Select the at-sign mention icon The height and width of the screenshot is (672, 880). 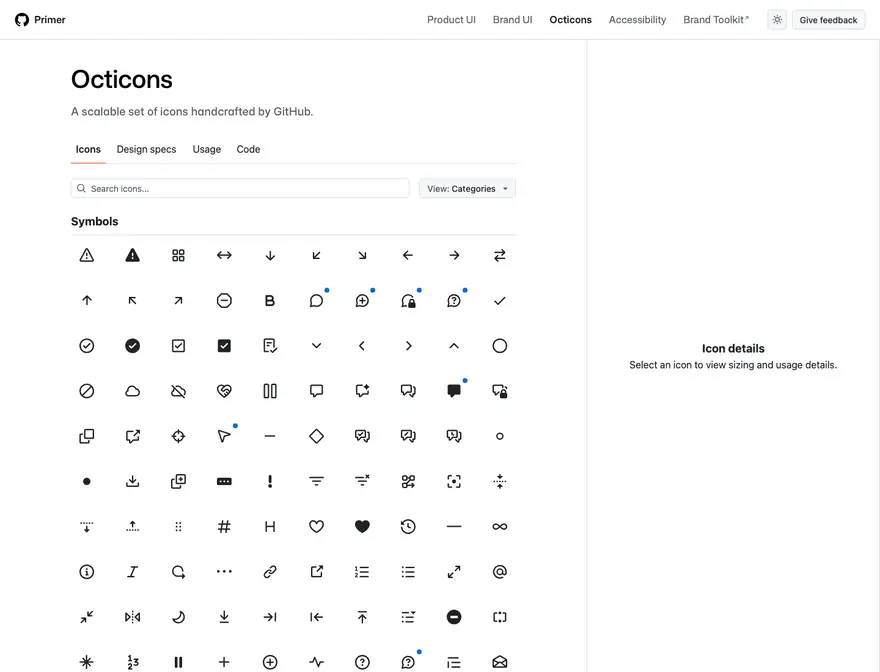(499, 572)
